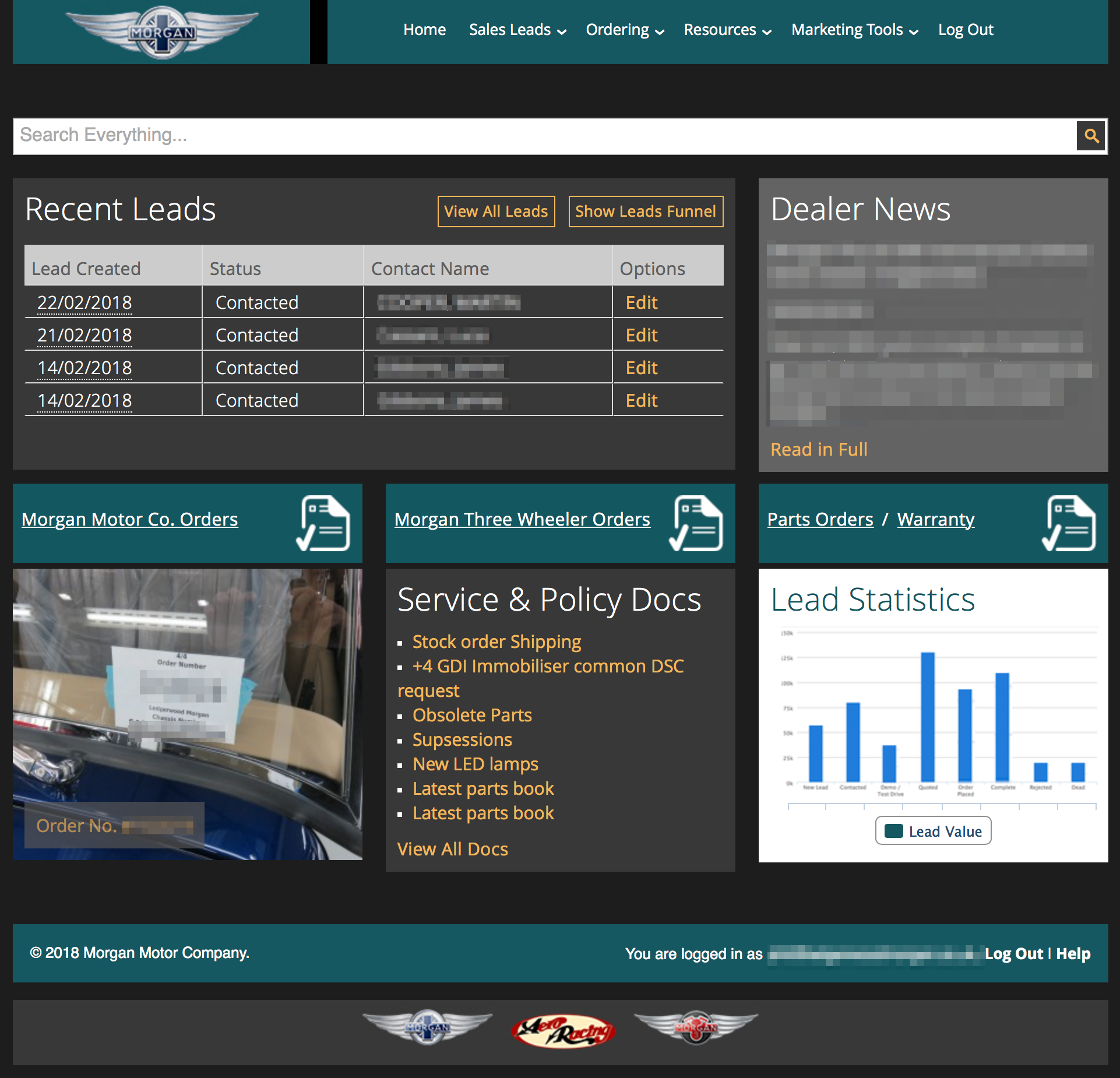Click the car windscreen order photo

coord(188,714)
